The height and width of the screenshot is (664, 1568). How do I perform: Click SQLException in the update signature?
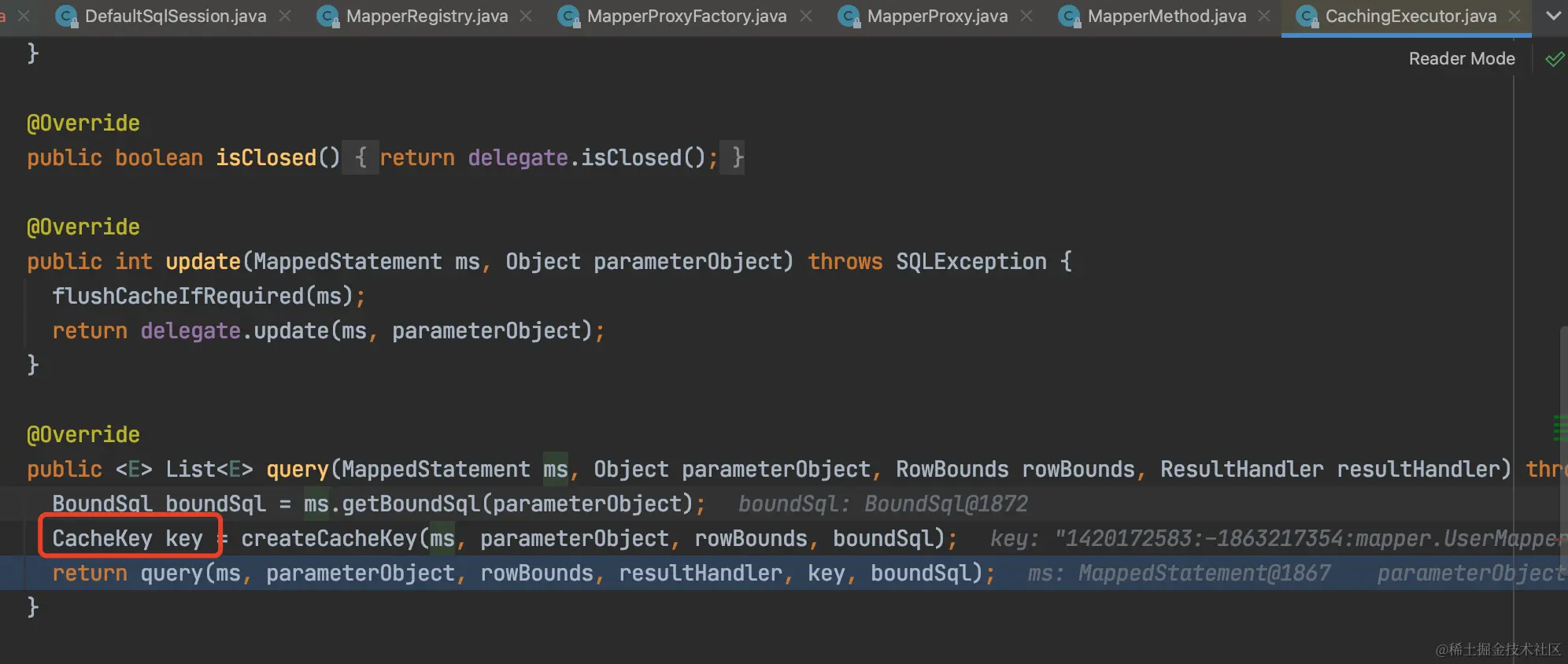(x=971, y=261)
